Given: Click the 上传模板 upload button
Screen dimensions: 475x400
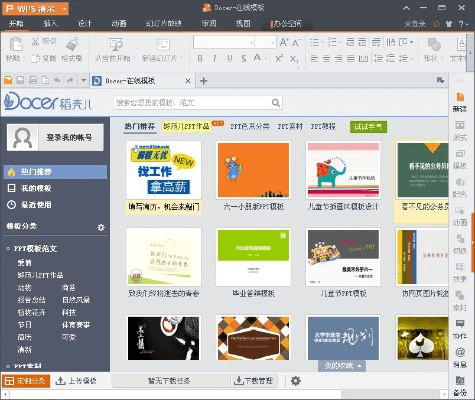Looking at the screenshot, I should (x=76, y=381).
